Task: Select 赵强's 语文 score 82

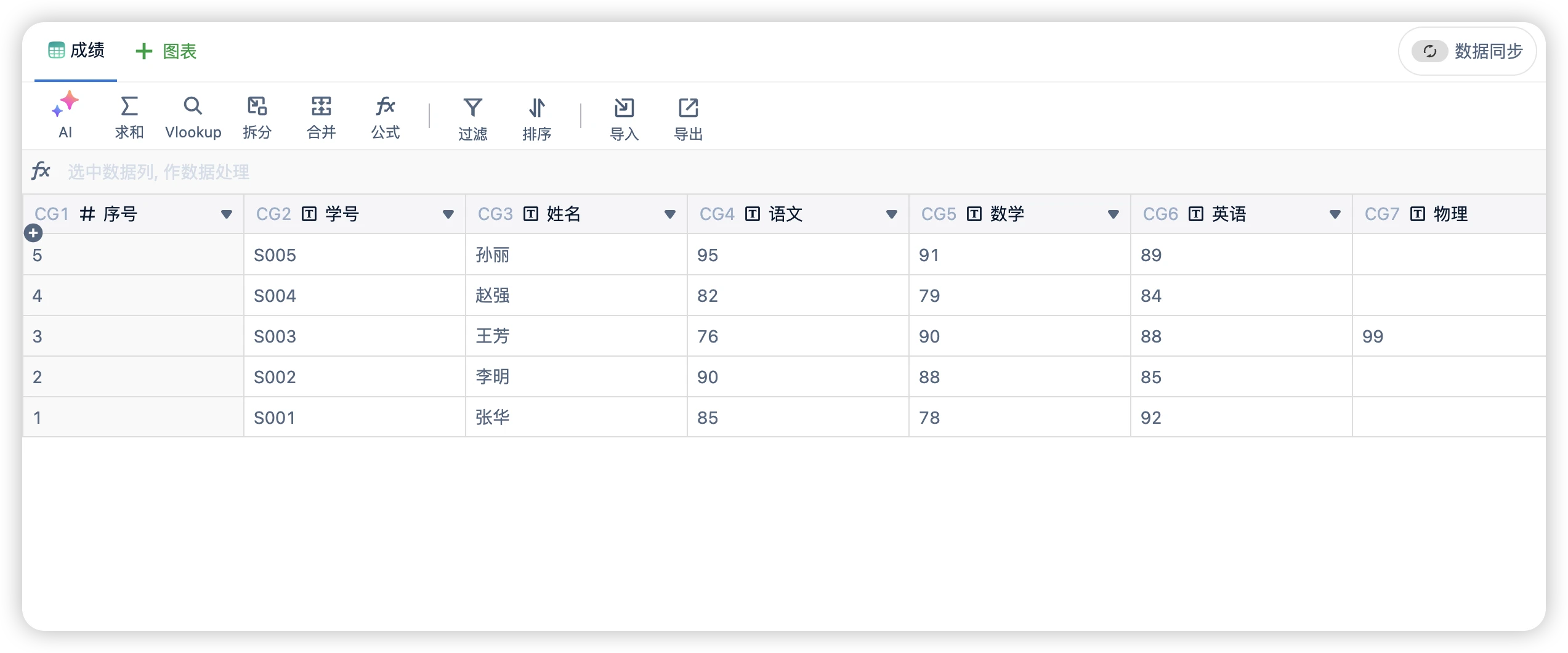Action: (798, 296)
